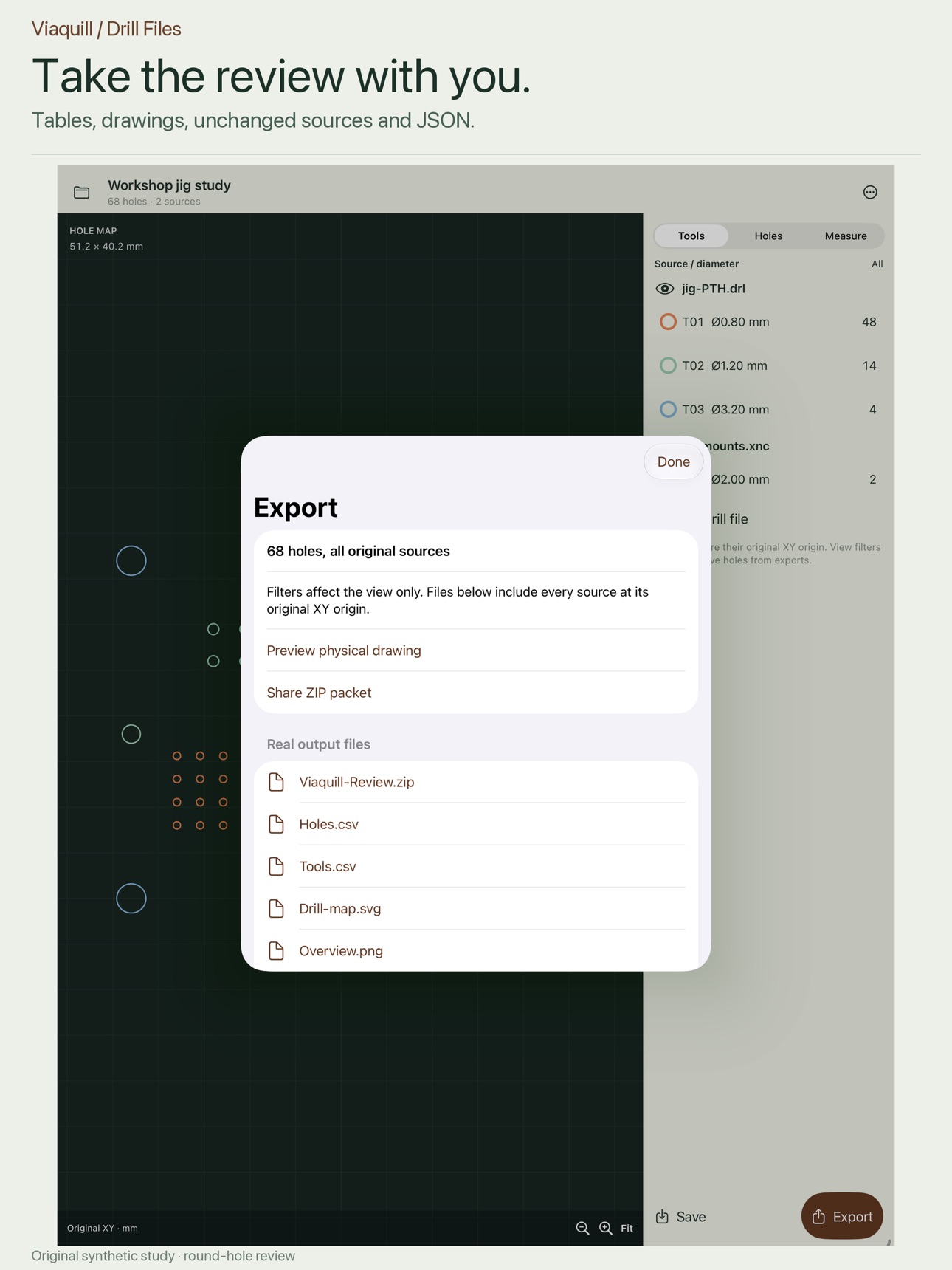Select the T01 orange color ring
This screenshot has width=952, height=1270.
pyautogui.click(x=668, y=322)
